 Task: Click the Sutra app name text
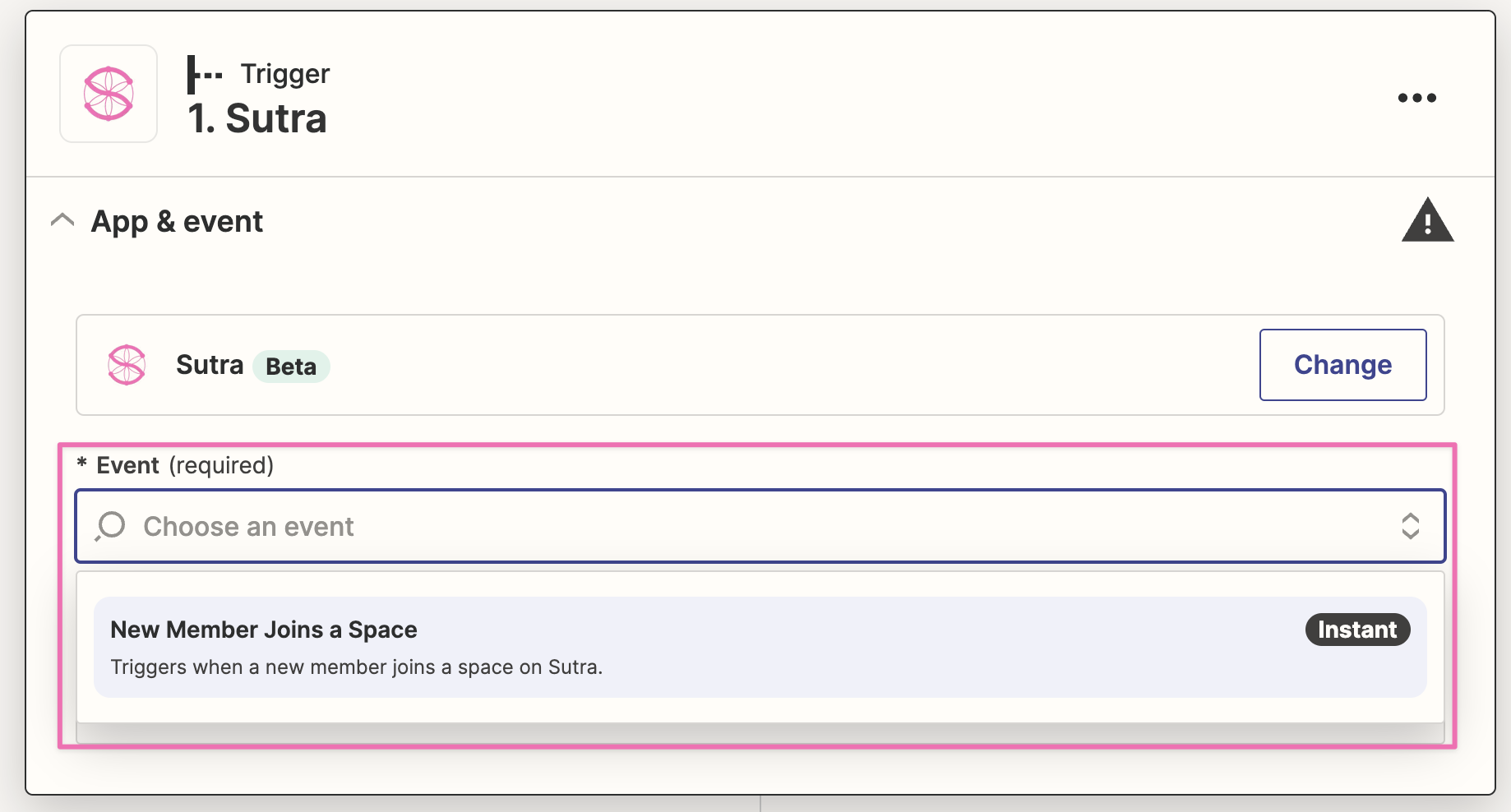(210, 365)
